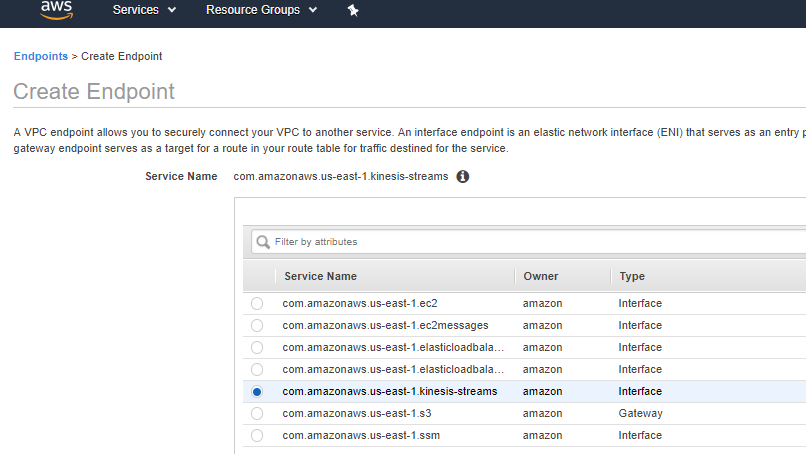
Task: Sort by Service Name column header
Action: [320, 276]
